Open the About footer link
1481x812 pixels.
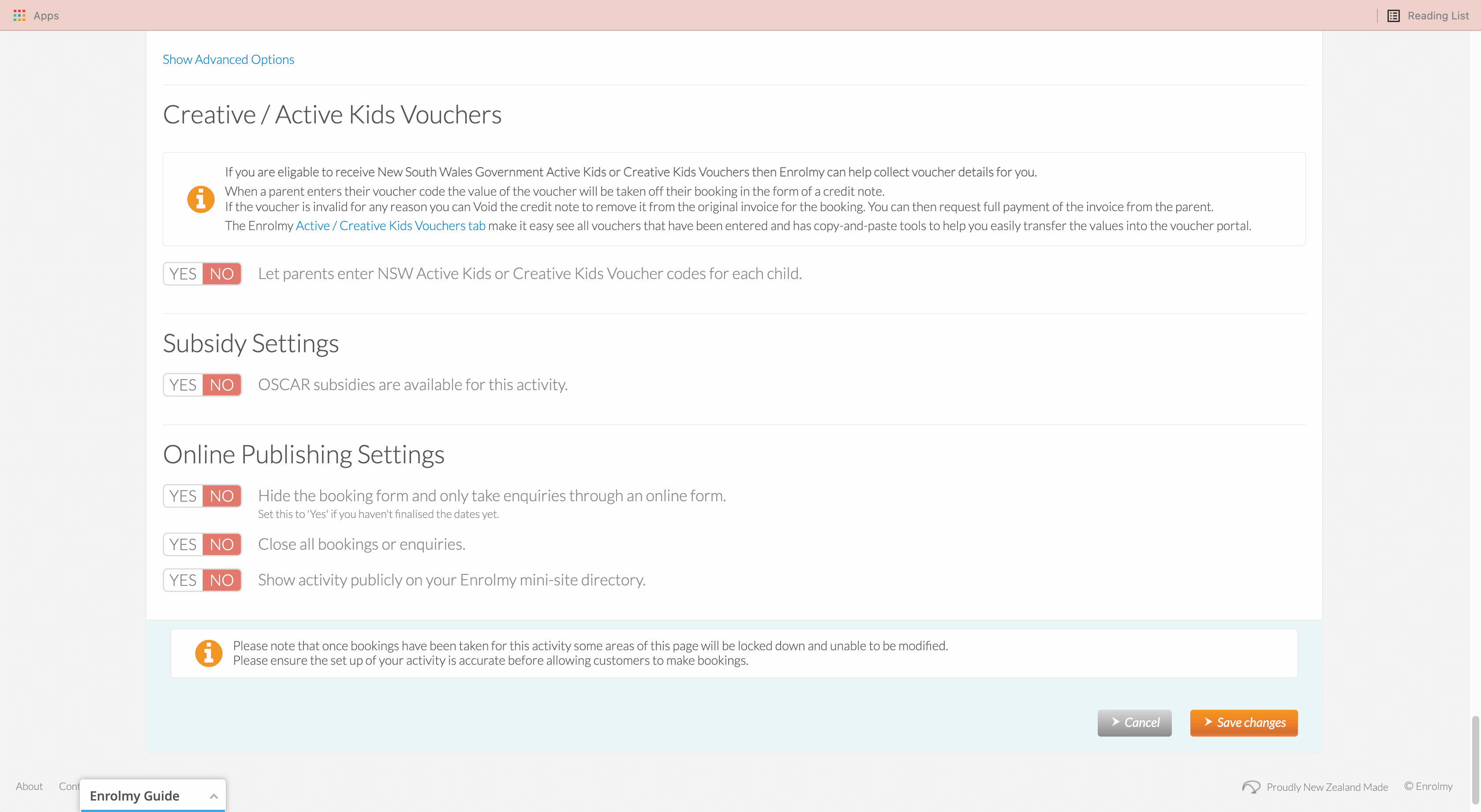29,786
